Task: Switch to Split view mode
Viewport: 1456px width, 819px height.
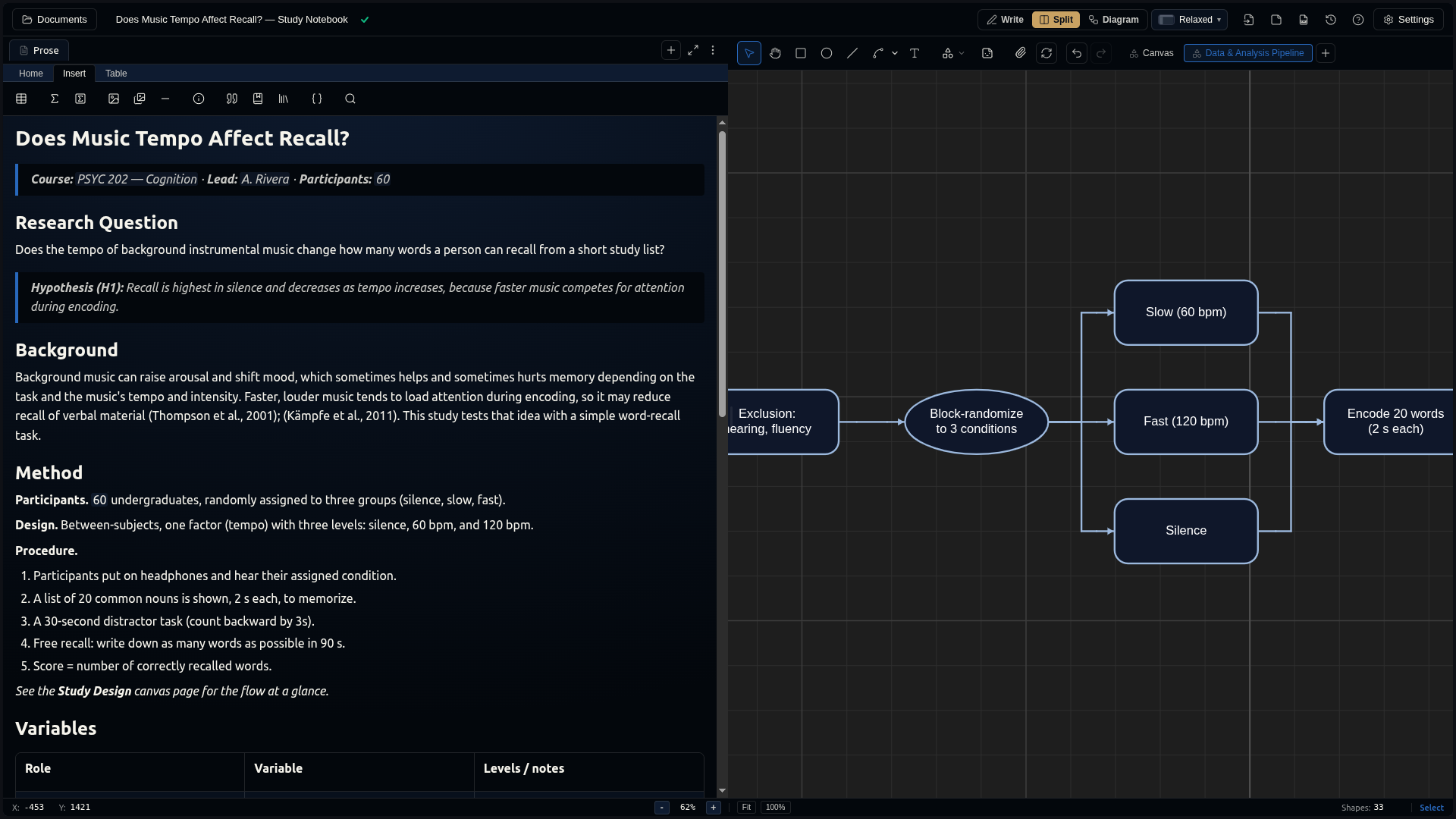Action: (1056, 20)
